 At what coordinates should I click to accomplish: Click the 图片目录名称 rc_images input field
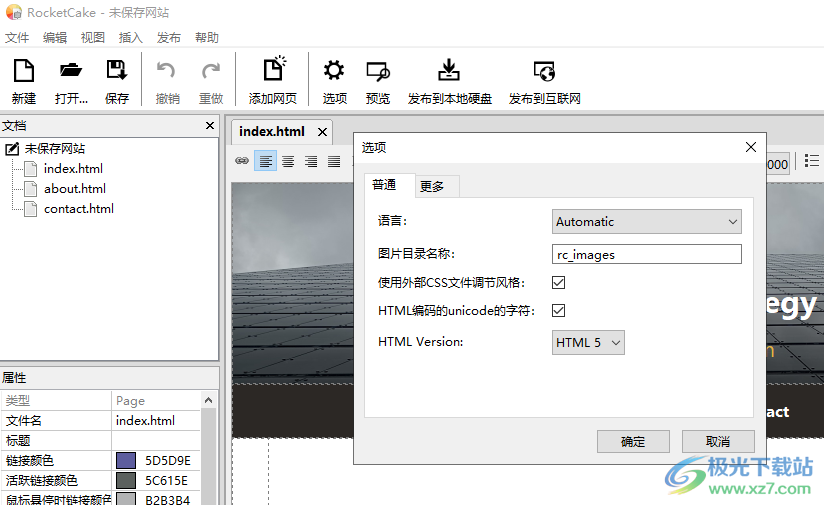[x=647, y=254]
